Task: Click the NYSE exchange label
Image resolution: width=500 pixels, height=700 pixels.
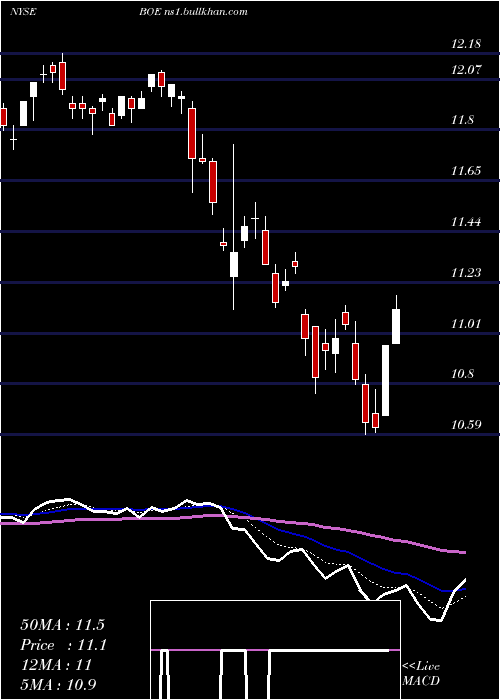Action: [x=23, y=11]
